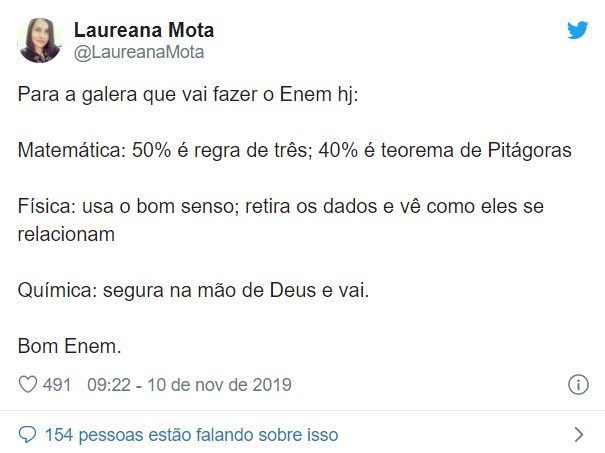The width and height of the screenshot is (605, 453).
Task: Open the @LaureanaMota handle link
Action: point(139,52)
